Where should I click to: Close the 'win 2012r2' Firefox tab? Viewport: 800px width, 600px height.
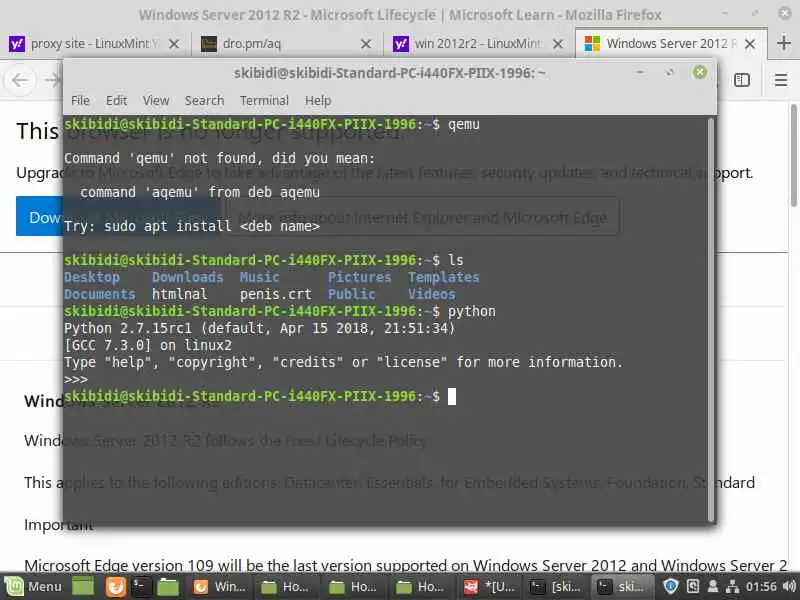click(558, 44)
